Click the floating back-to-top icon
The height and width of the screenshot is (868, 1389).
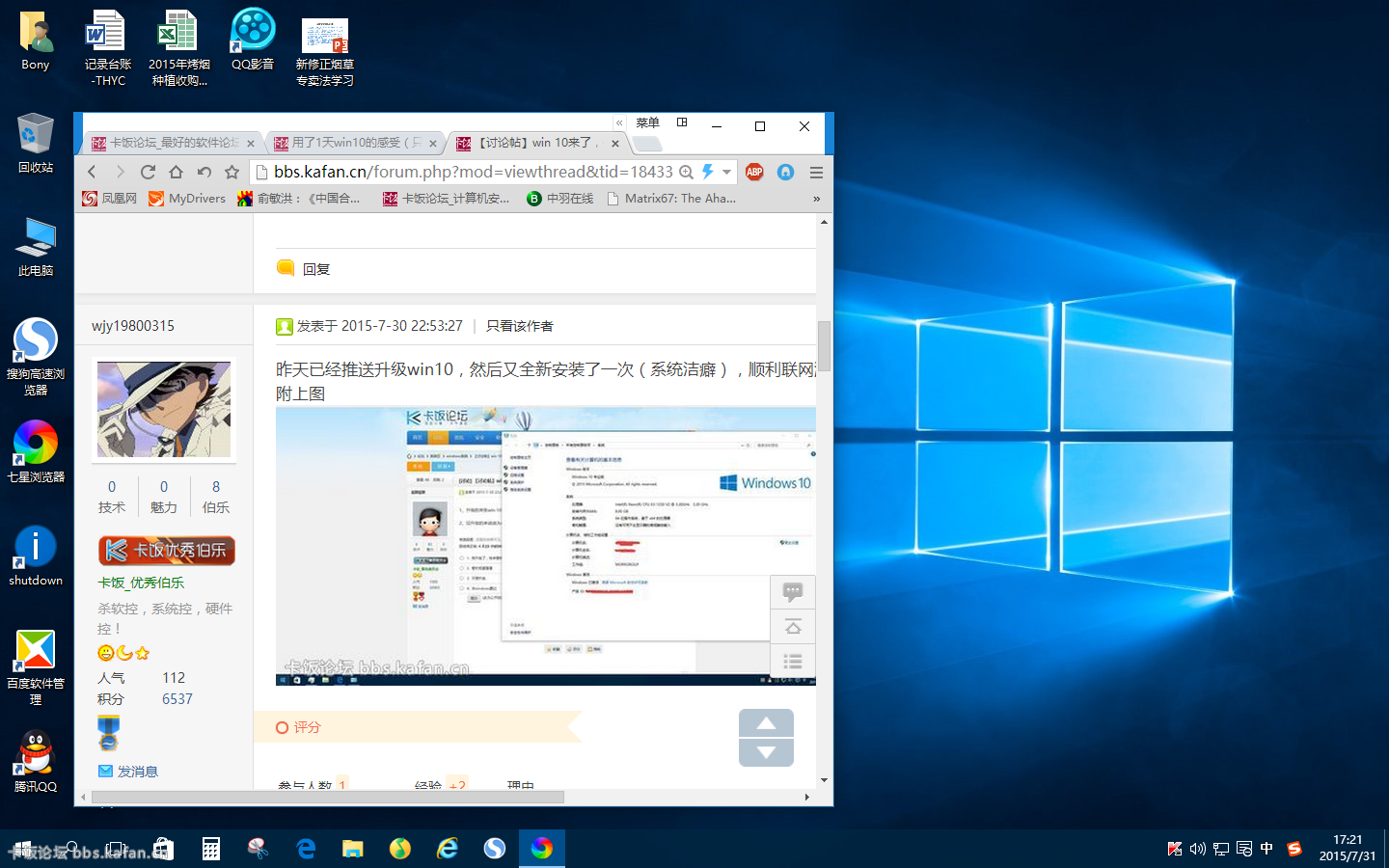(x=793, y=627)
